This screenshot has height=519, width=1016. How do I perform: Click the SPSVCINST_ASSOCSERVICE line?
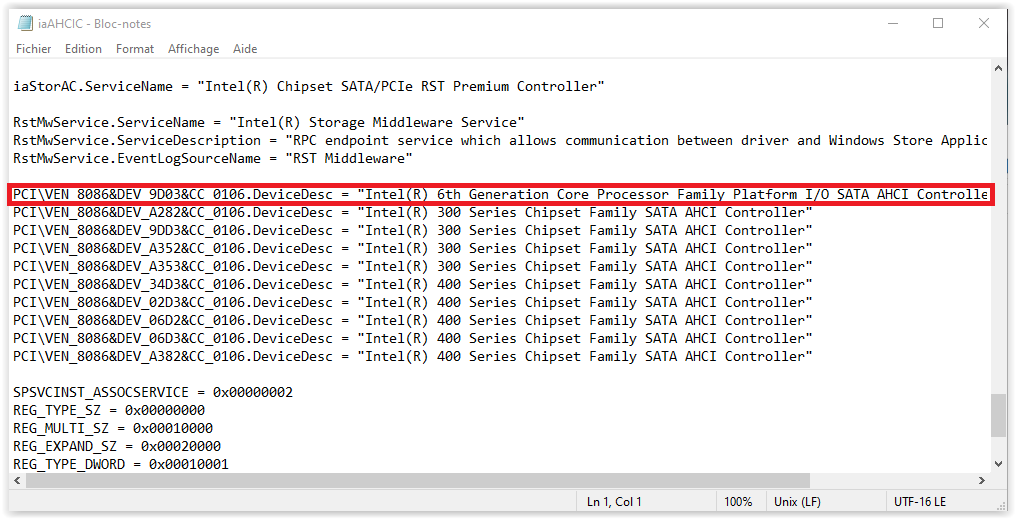(153, 393)
